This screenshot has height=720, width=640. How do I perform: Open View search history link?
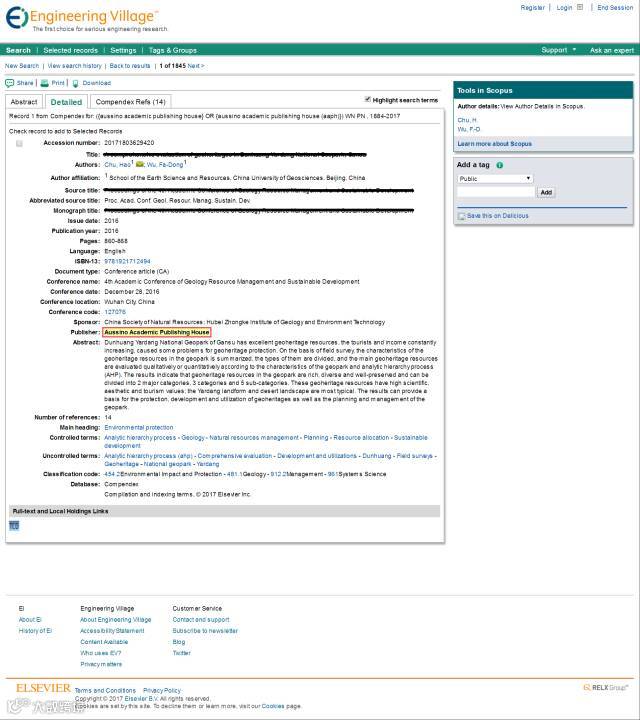pyautogui.click(x=74, y=66)
